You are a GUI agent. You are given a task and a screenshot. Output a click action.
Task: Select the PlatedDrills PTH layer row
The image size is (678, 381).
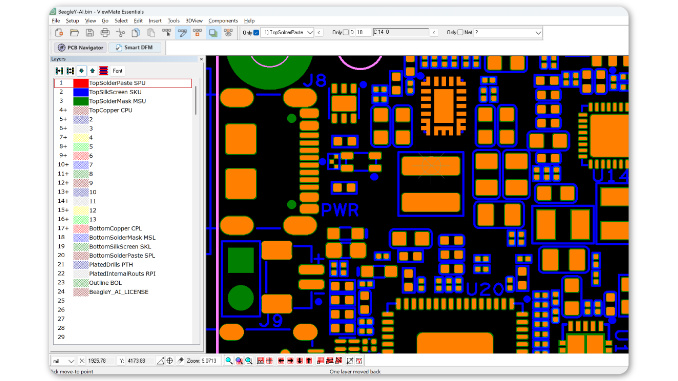tap(123, 265)
